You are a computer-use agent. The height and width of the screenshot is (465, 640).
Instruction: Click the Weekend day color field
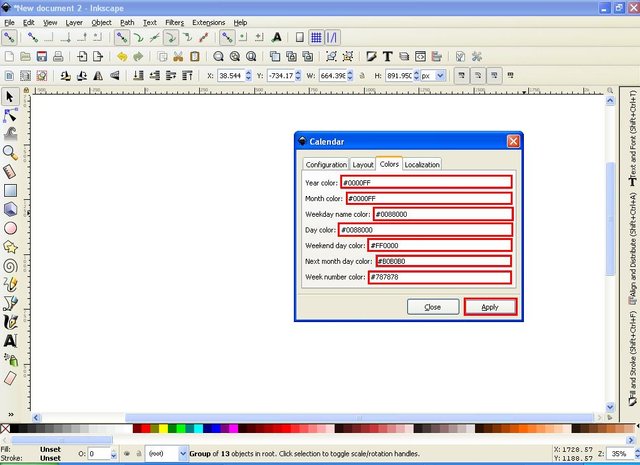click(440, 245)
